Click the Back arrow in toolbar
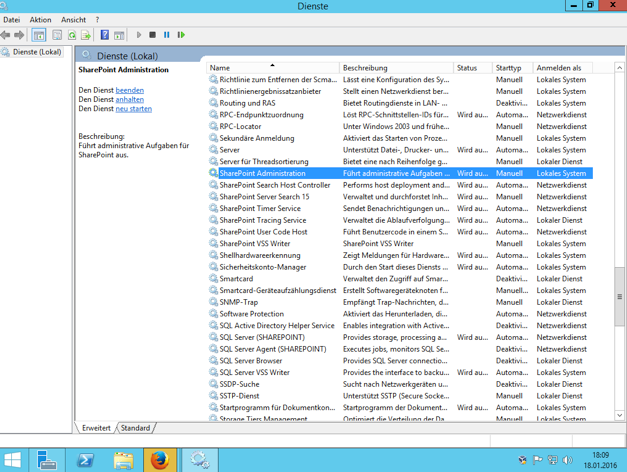Viewport: 627px width, 472px height. [x=6, y=35]
